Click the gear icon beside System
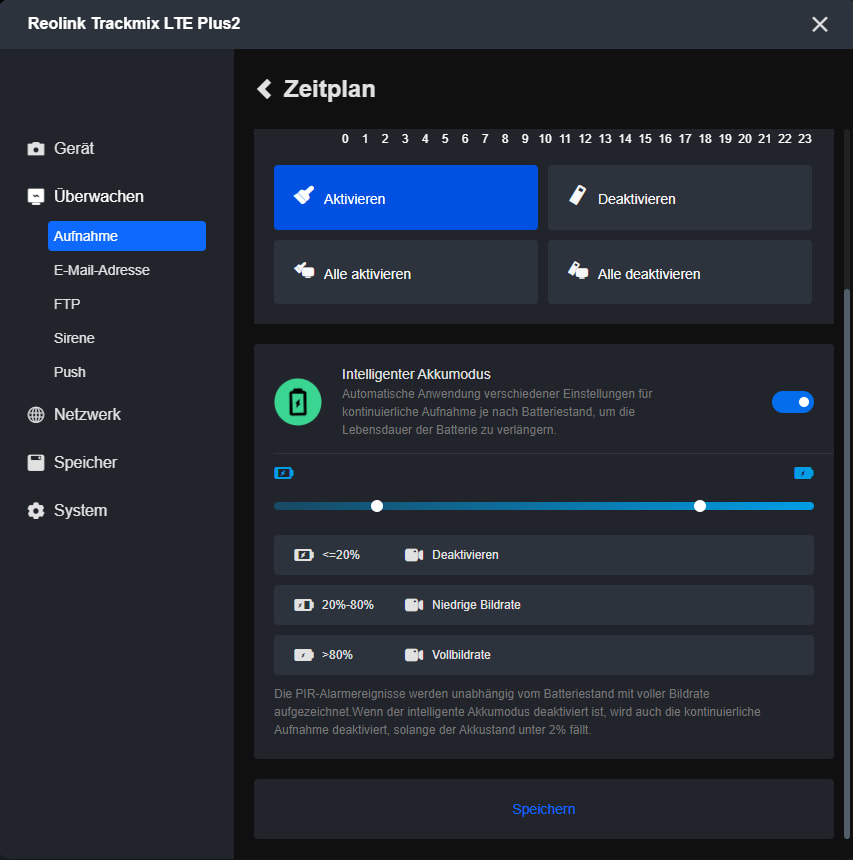Image resolution: width=853 pixels, height=860 pixels. pyautogui.click(x=36, y=511)
